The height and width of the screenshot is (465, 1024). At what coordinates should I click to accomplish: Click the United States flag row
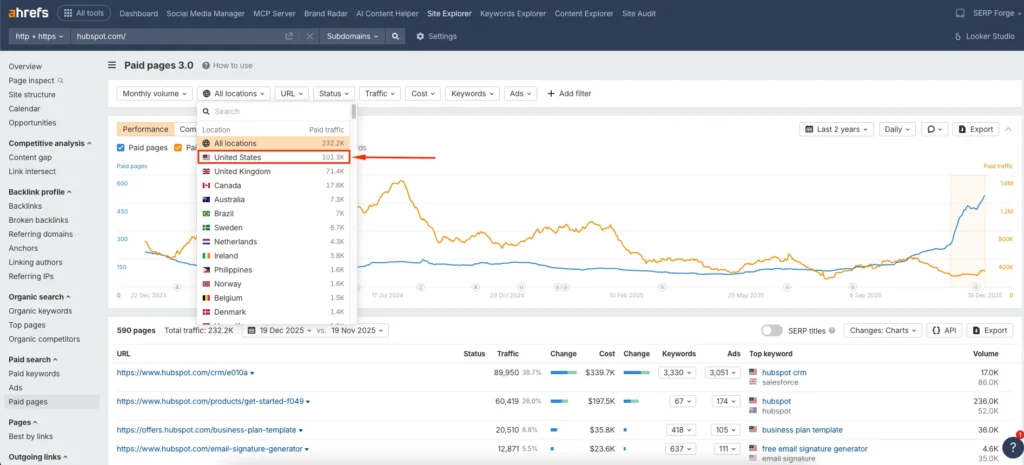[274, 157]
